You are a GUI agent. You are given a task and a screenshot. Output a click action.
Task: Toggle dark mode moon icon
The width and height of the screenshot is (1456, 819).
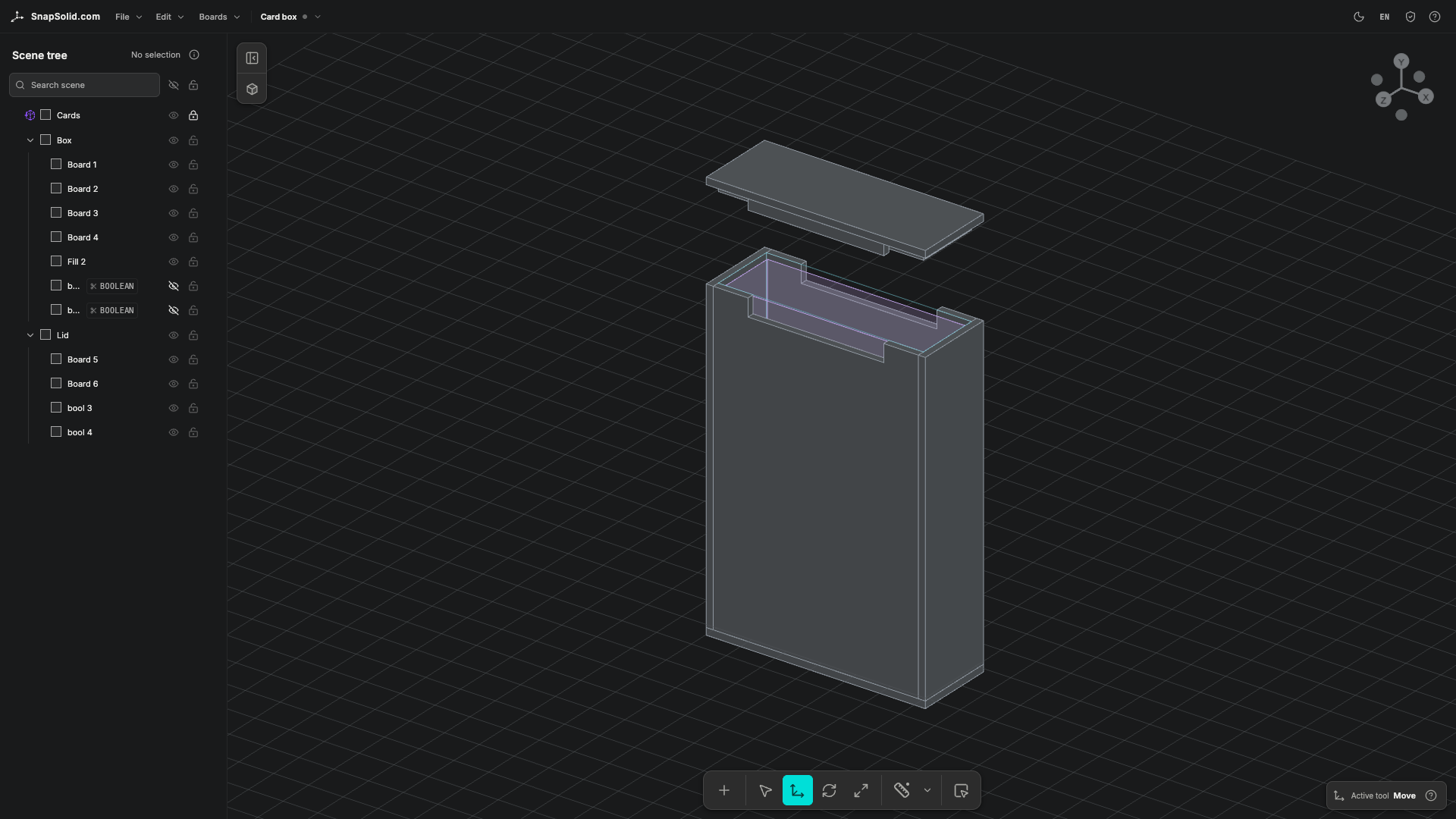click(x=1359, y=17)
